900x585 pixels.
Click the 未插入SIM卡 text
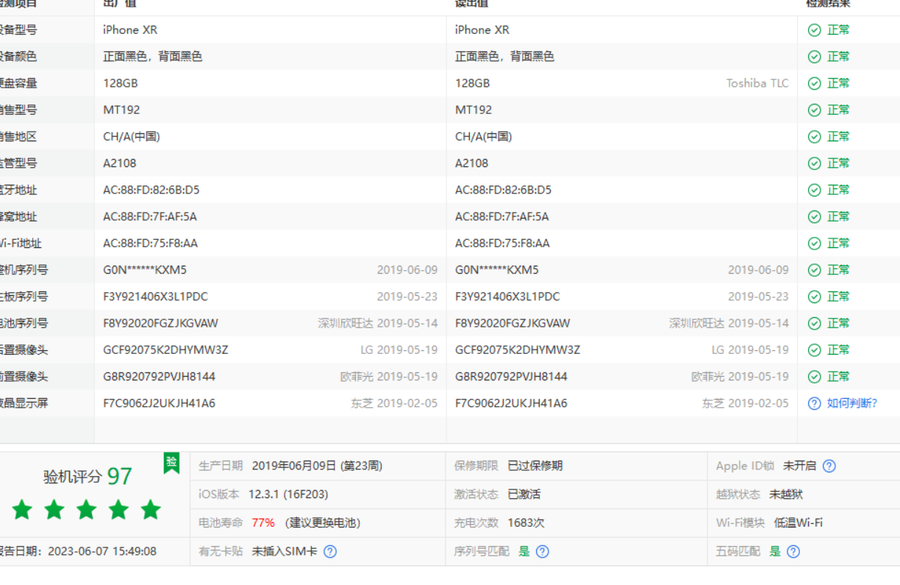(x=284, y=552)
